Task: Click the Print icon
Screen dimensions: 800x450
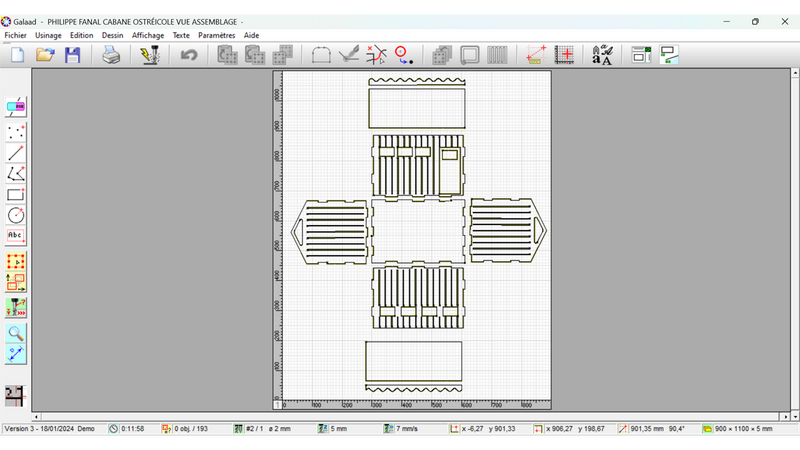Action: coord(111,56)
